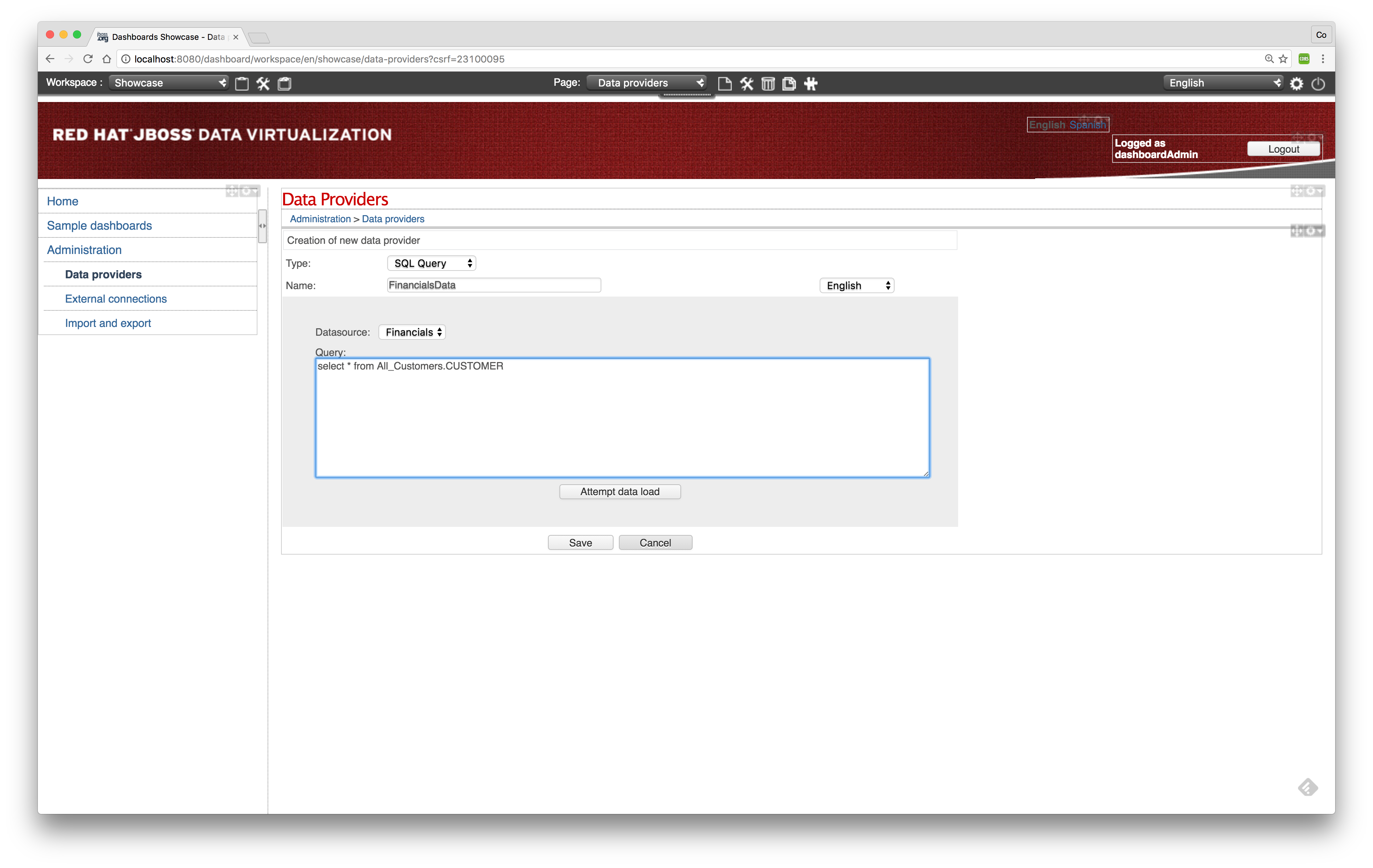Create a new workspace using the clipboard icon
The width and height of the screenshot is (1373, 868).
pos(242,83)
